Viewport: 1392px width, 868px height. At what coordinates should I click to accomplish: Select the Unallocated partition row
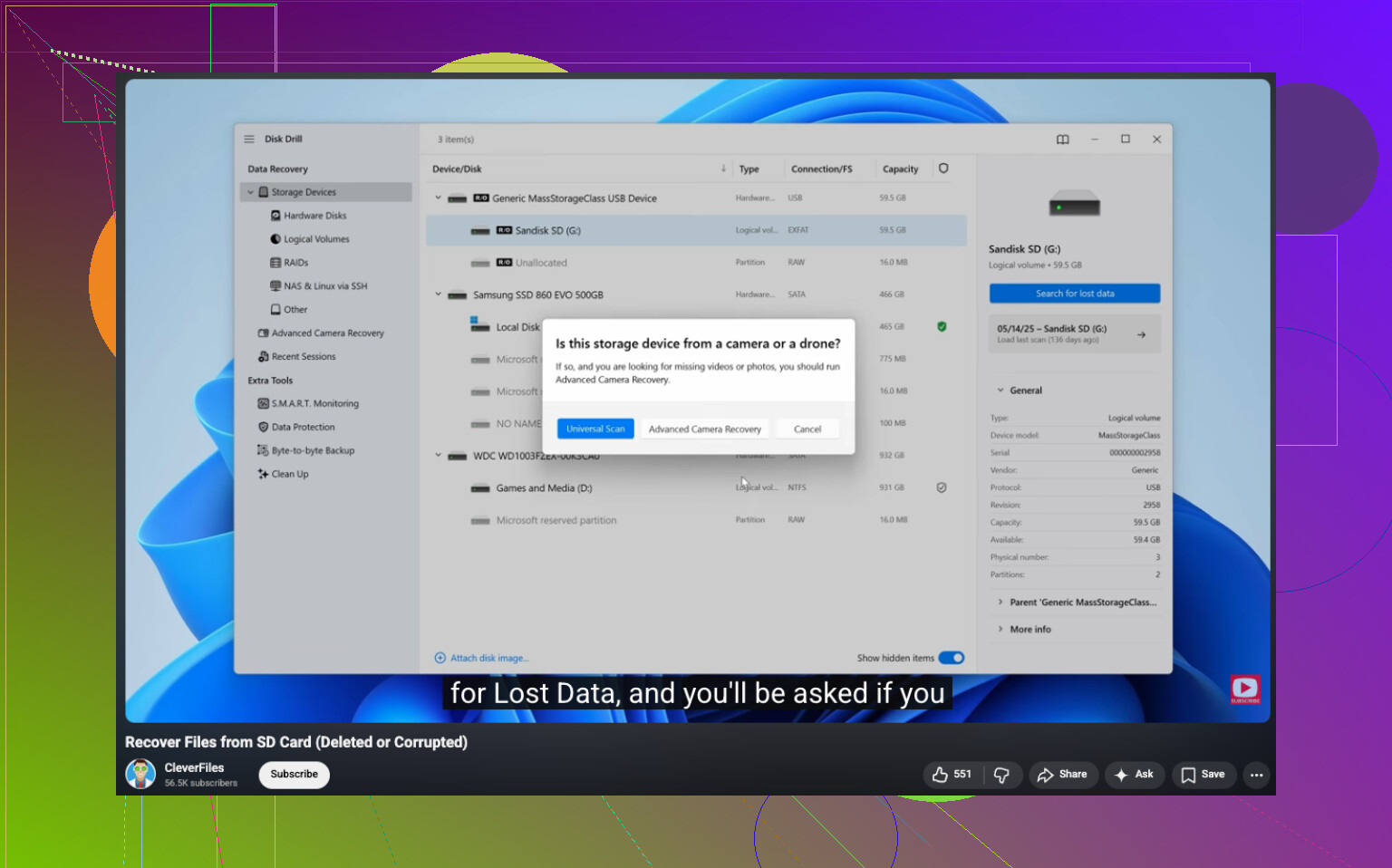tap(696, 263)
